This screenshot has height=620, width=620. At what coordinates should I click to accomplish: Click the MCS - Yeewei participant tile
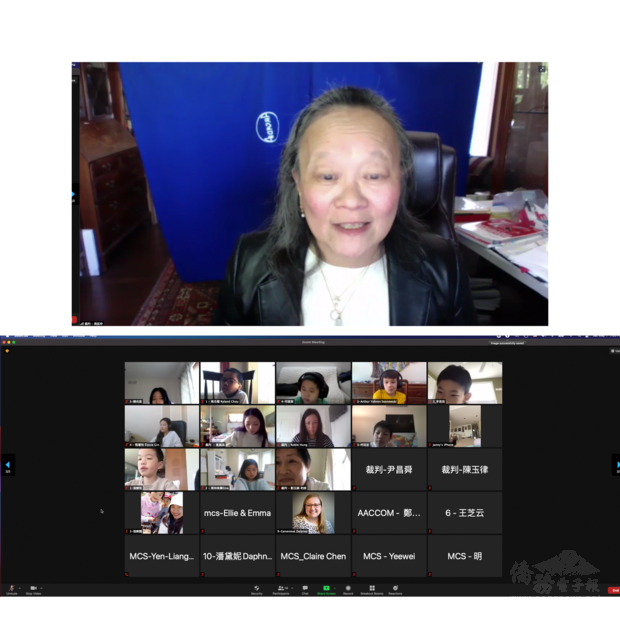(x=389, y=556)
